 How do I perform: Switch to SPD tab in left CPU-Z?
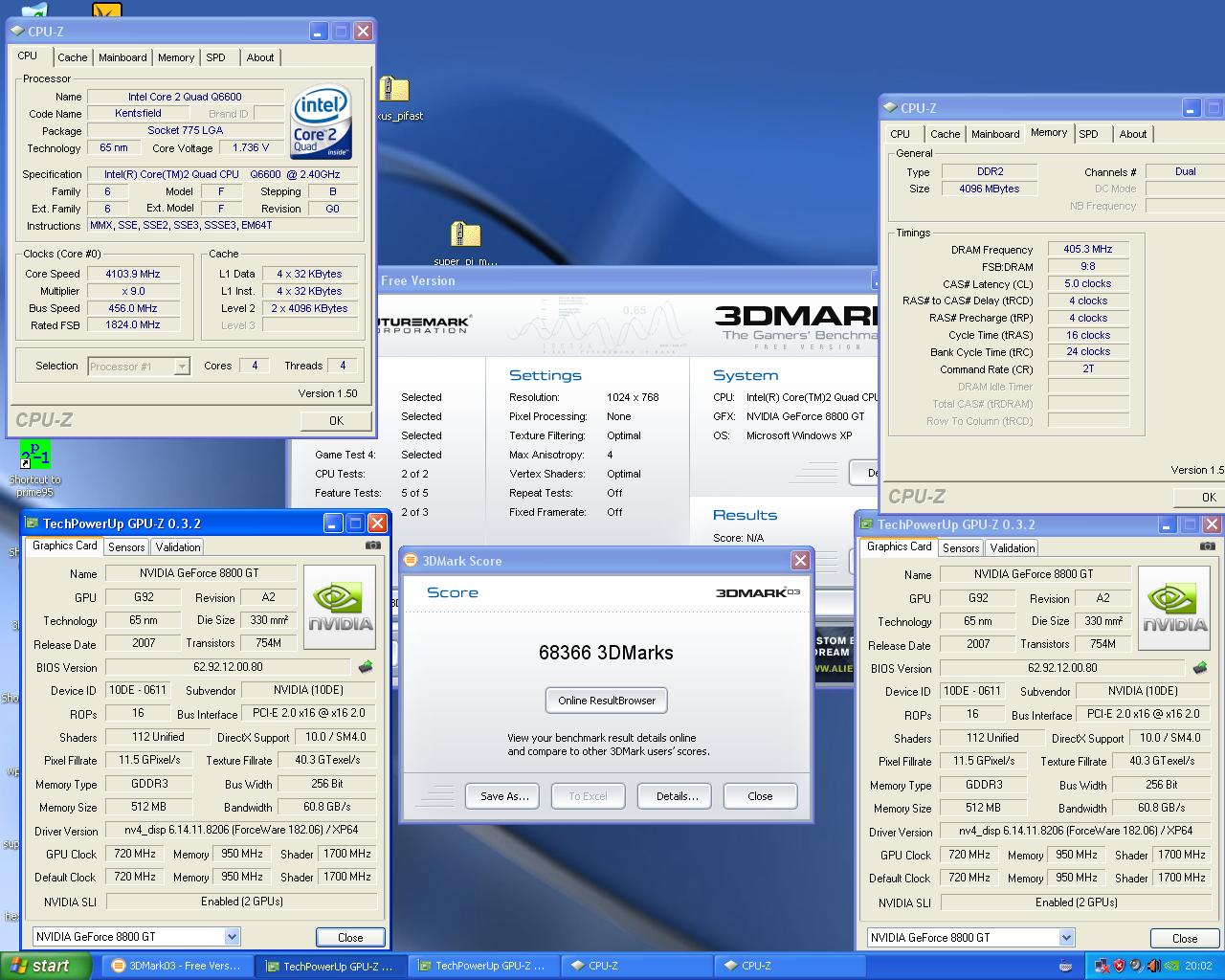[216, 57]
